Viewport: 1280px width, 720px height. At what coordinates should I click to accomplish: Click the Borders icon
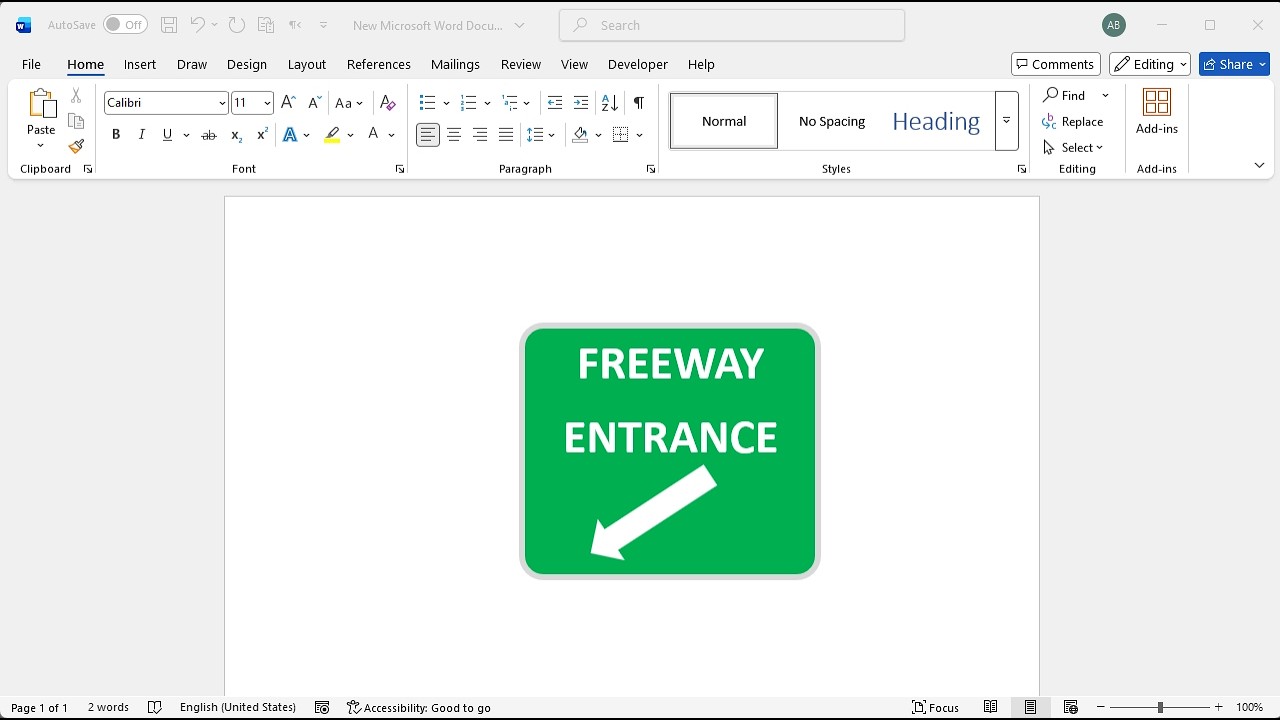[x=621, y=135]
